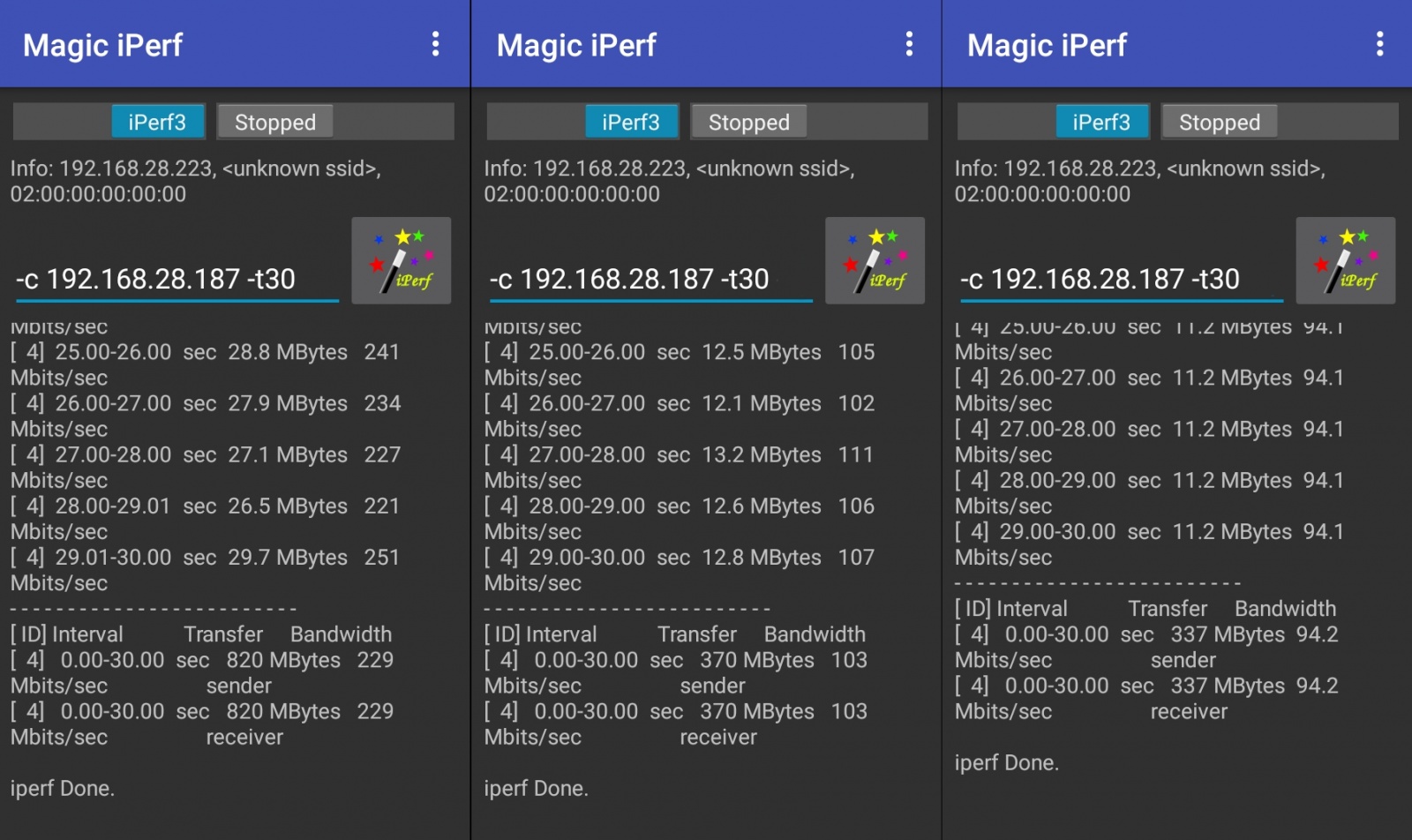
Task: Select the Magic iPerf title in middle panel
Action: tap(576, 45)
